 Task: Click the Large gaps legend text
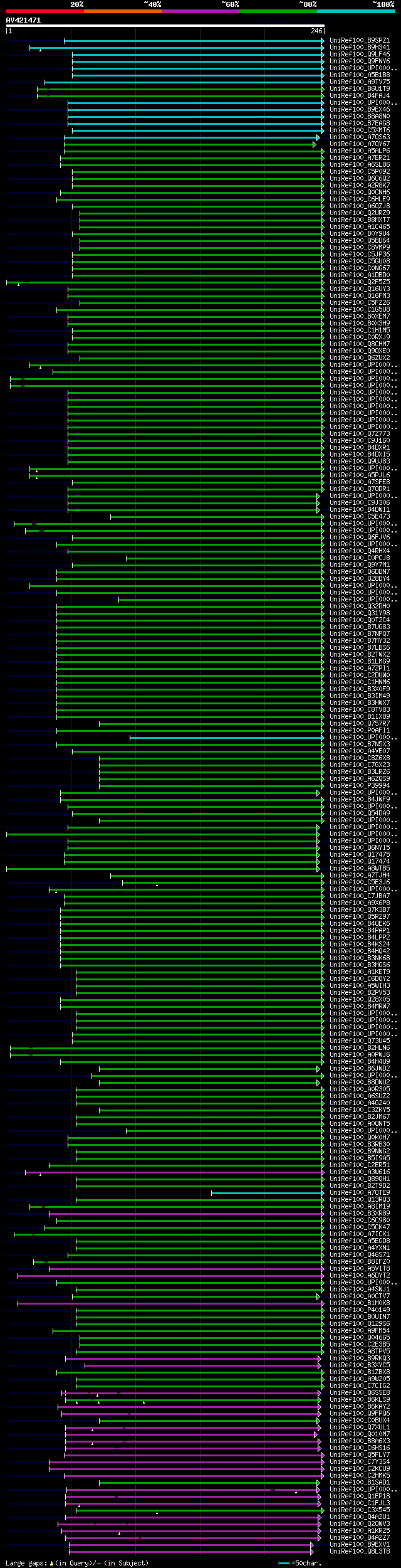pyautogui.click(x=77, y=1563)
